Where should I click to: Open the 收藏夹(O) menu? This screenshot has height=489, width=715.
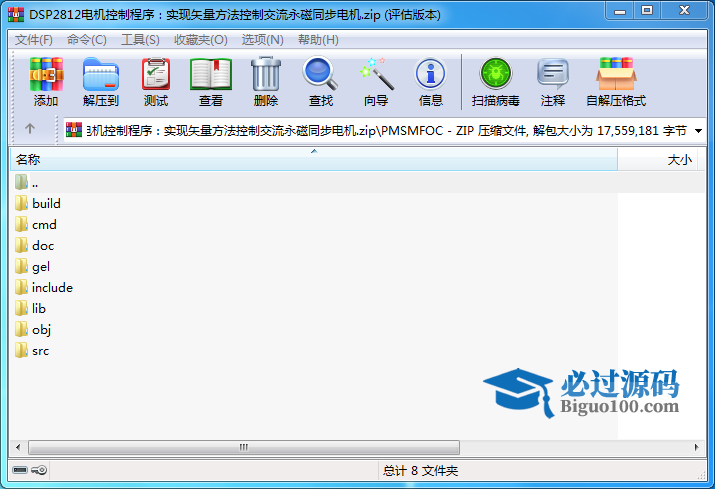(x=201, y=40)
